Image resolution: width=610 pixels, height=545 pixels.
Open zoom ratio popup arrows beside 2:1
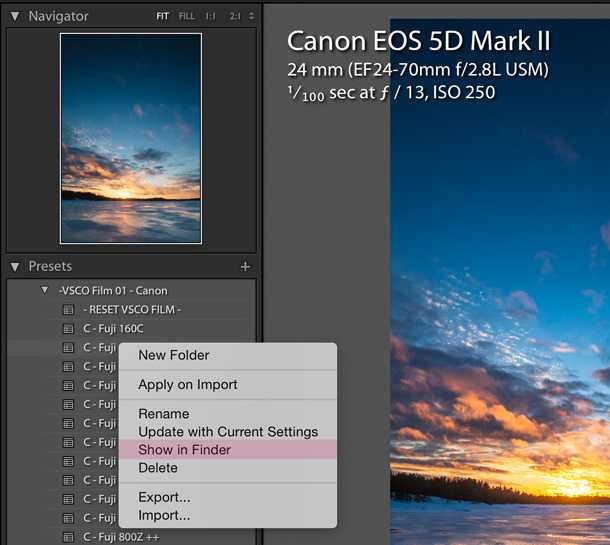click(x=250, y=16)
